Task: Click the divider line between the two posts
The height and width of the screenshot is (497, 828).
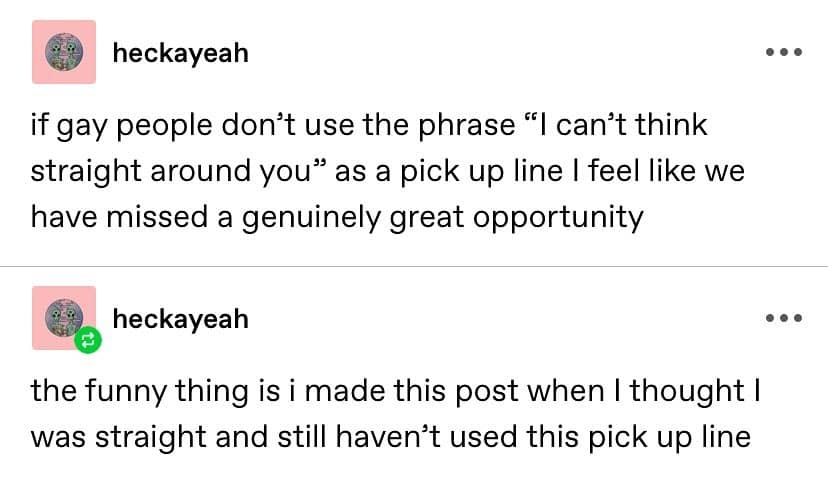Action: pos(414,267)
